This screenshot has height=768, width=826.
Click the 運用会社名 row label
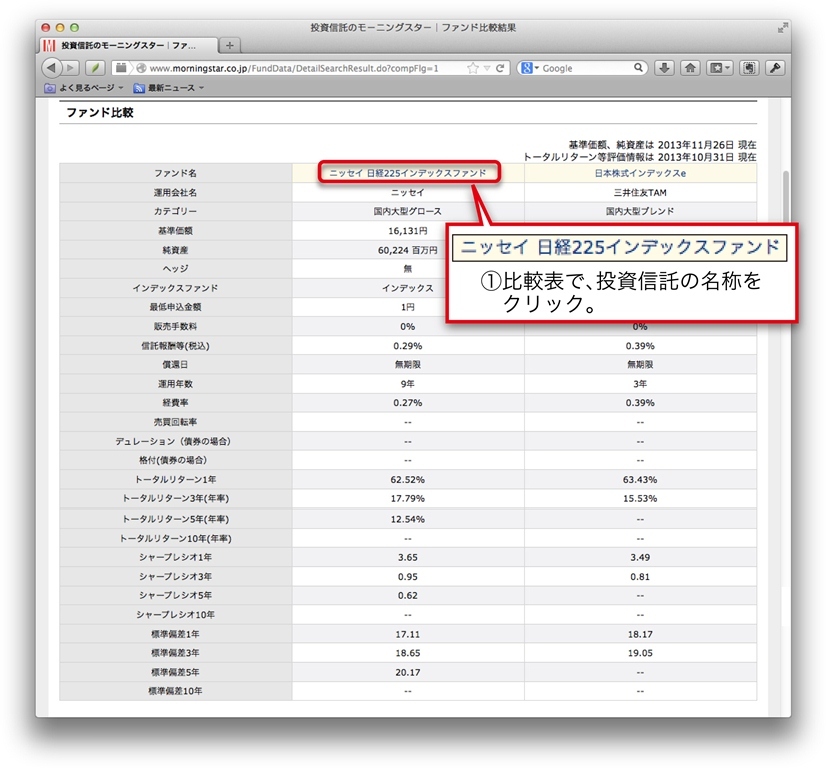click(175, 192)
